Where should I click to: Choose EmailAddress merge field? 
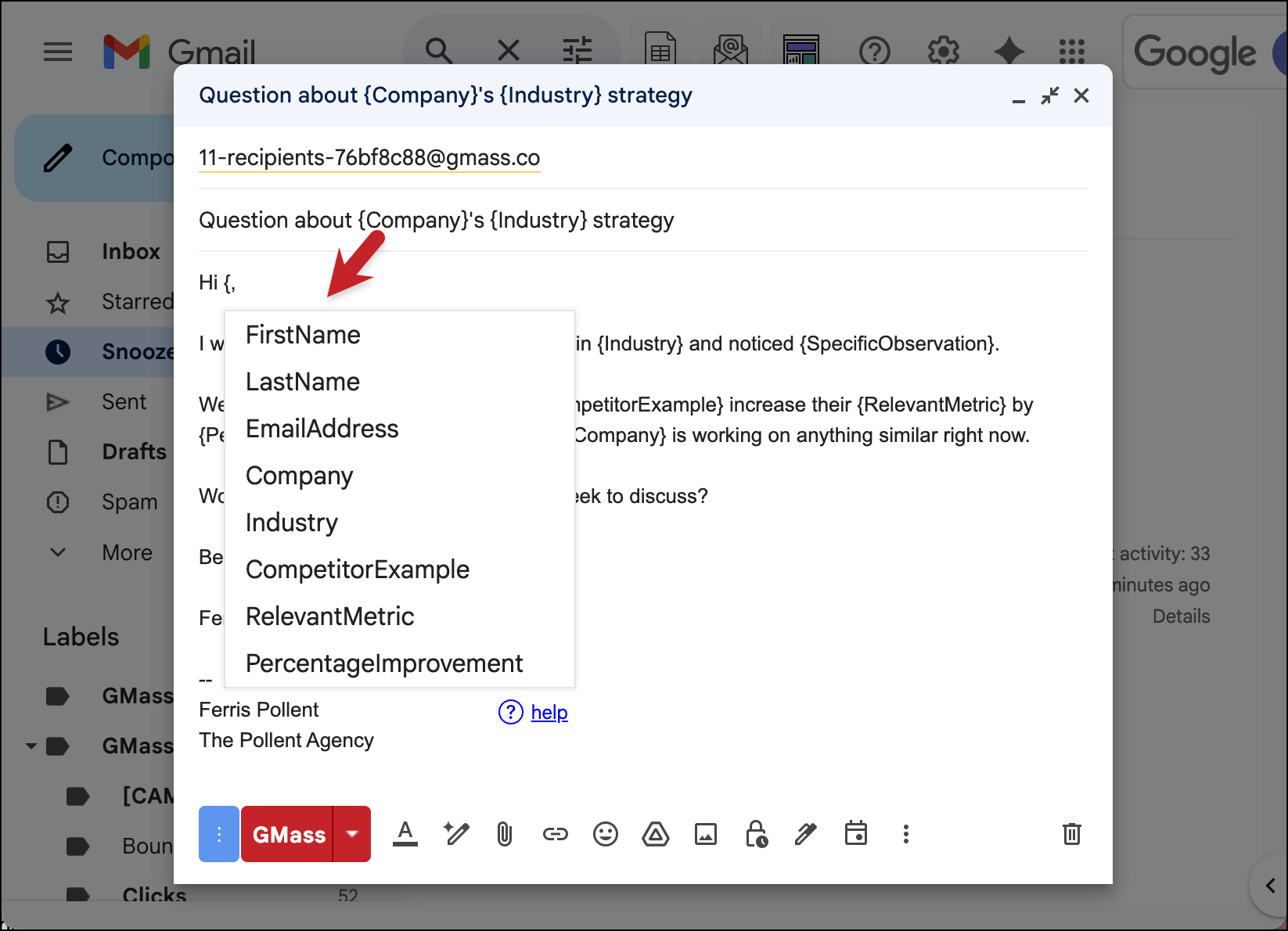point(400,429)
